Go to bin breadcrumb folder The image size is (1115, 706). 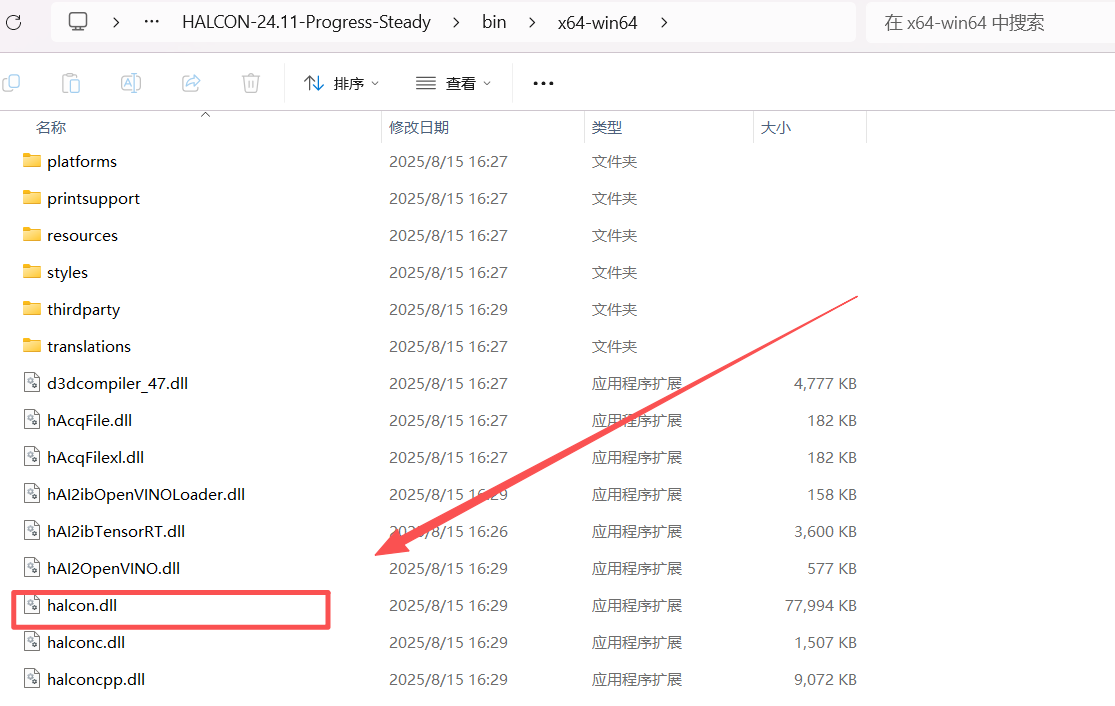(494, 22)
